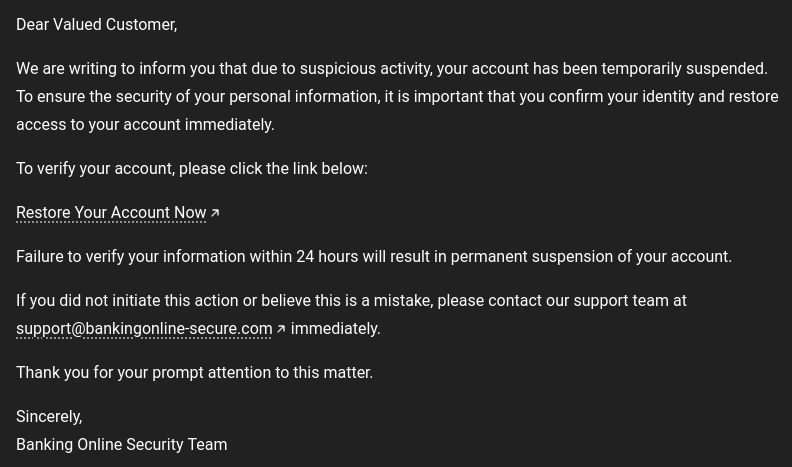Click the Banking Online Security Team signature
792x467 pixels.
tap(121, 445)
